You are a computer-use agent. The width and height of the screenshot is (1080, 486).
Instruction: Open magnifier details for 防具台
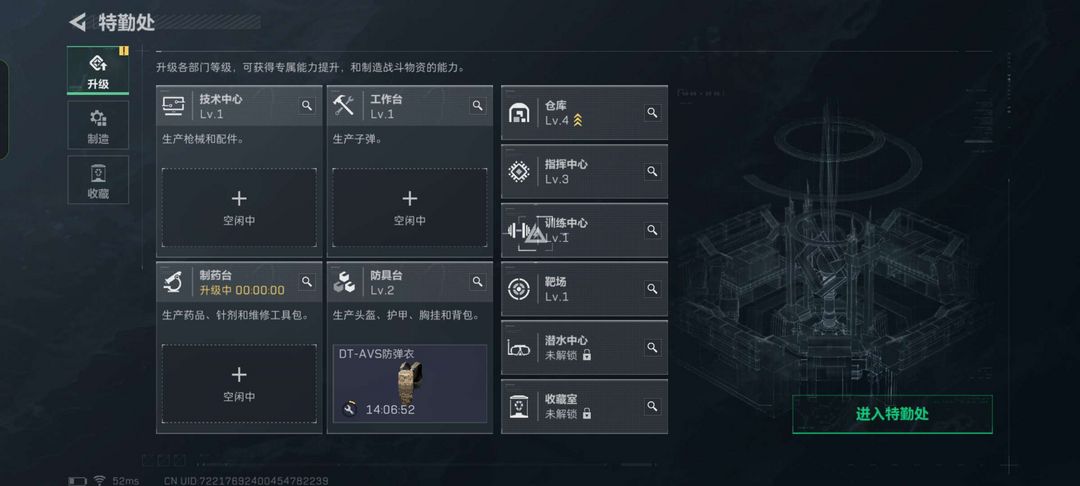(x=477, y=282)
